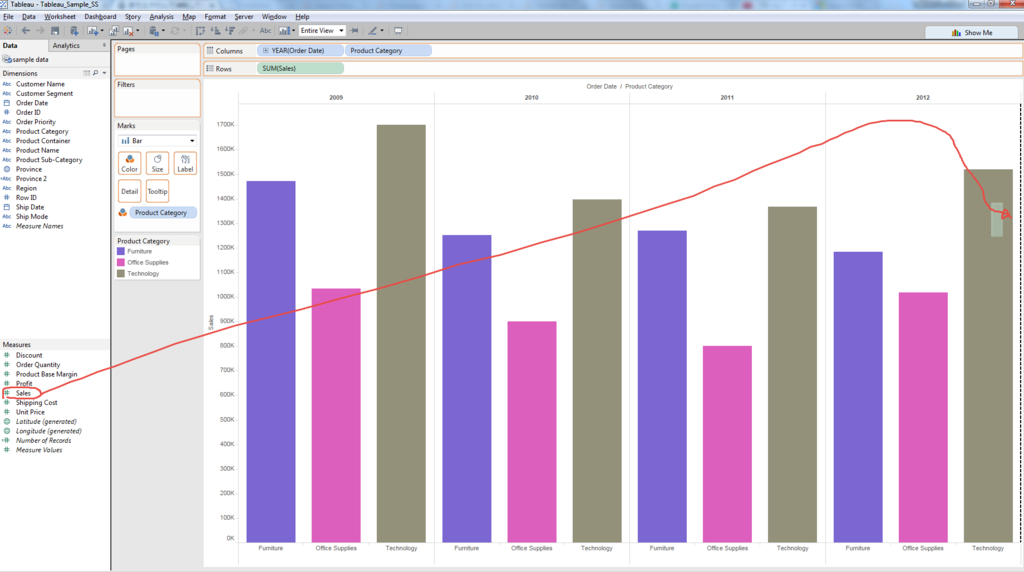Click the Find Field magnifier icon
Viewport: 1024px width, 572px height.
coord(95,73)
